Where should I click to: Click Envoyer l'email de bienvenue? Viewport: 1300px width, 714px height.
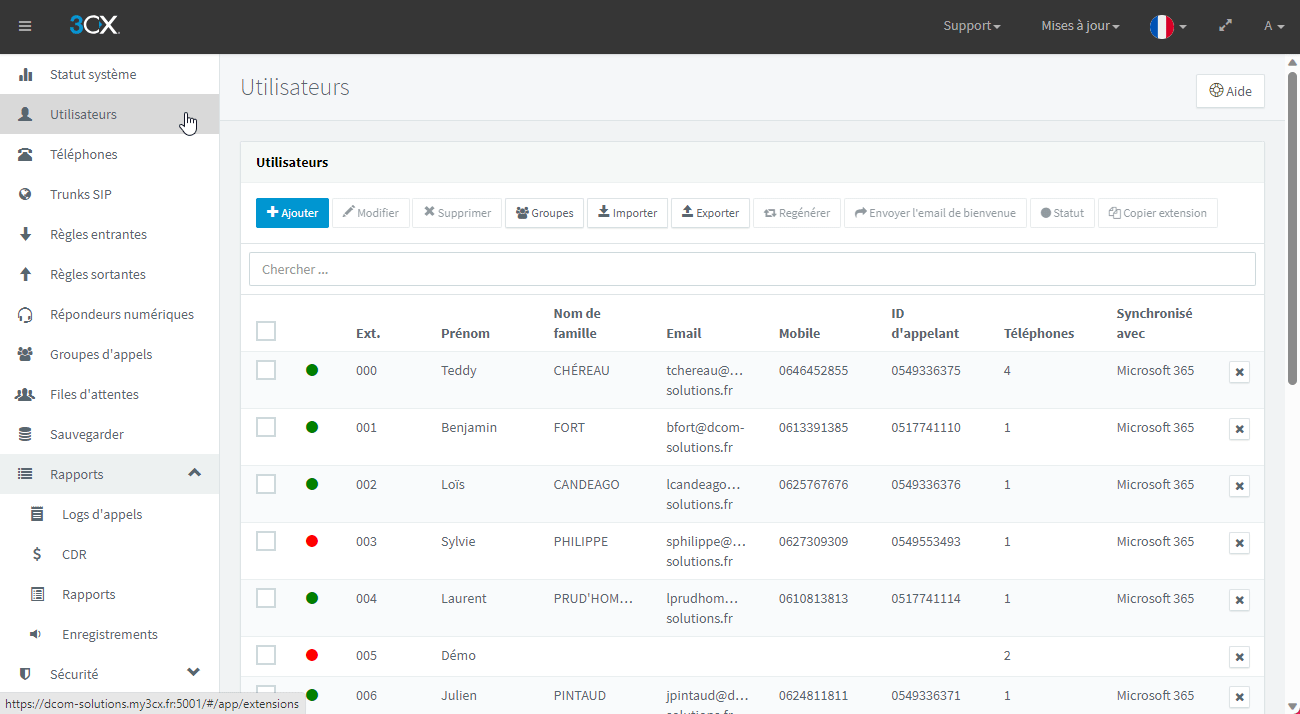click(x=935, y=213)
